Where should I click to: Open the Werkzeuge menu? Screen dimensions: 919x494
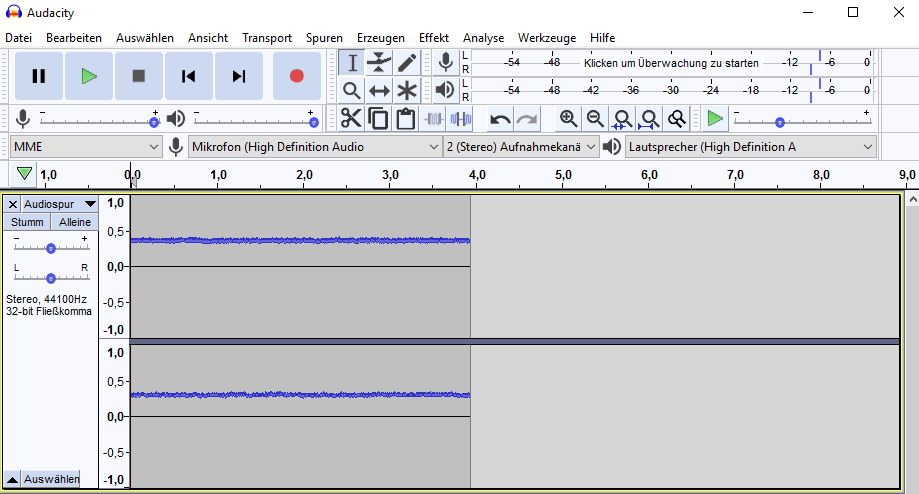pyautogui.click(x=547, y=38)
